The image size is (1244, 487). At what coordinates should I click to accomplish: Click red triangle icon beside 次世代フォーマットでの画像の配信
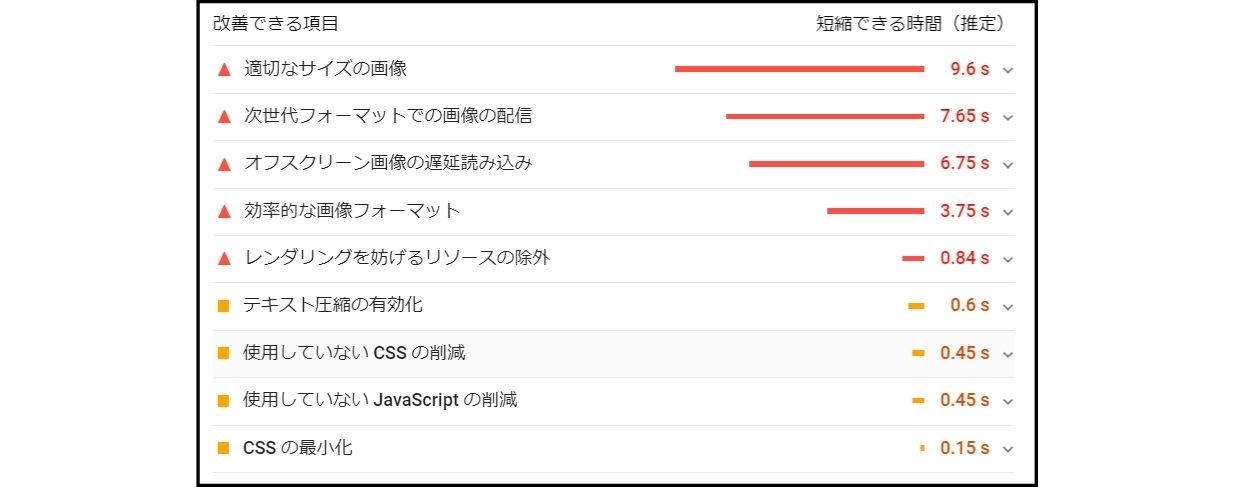coord(224,116)
